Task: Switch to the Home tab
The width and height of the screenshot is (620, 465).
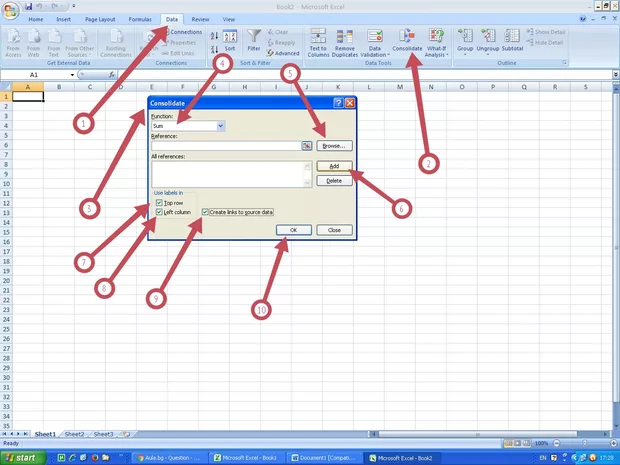Action: point(36,19)
